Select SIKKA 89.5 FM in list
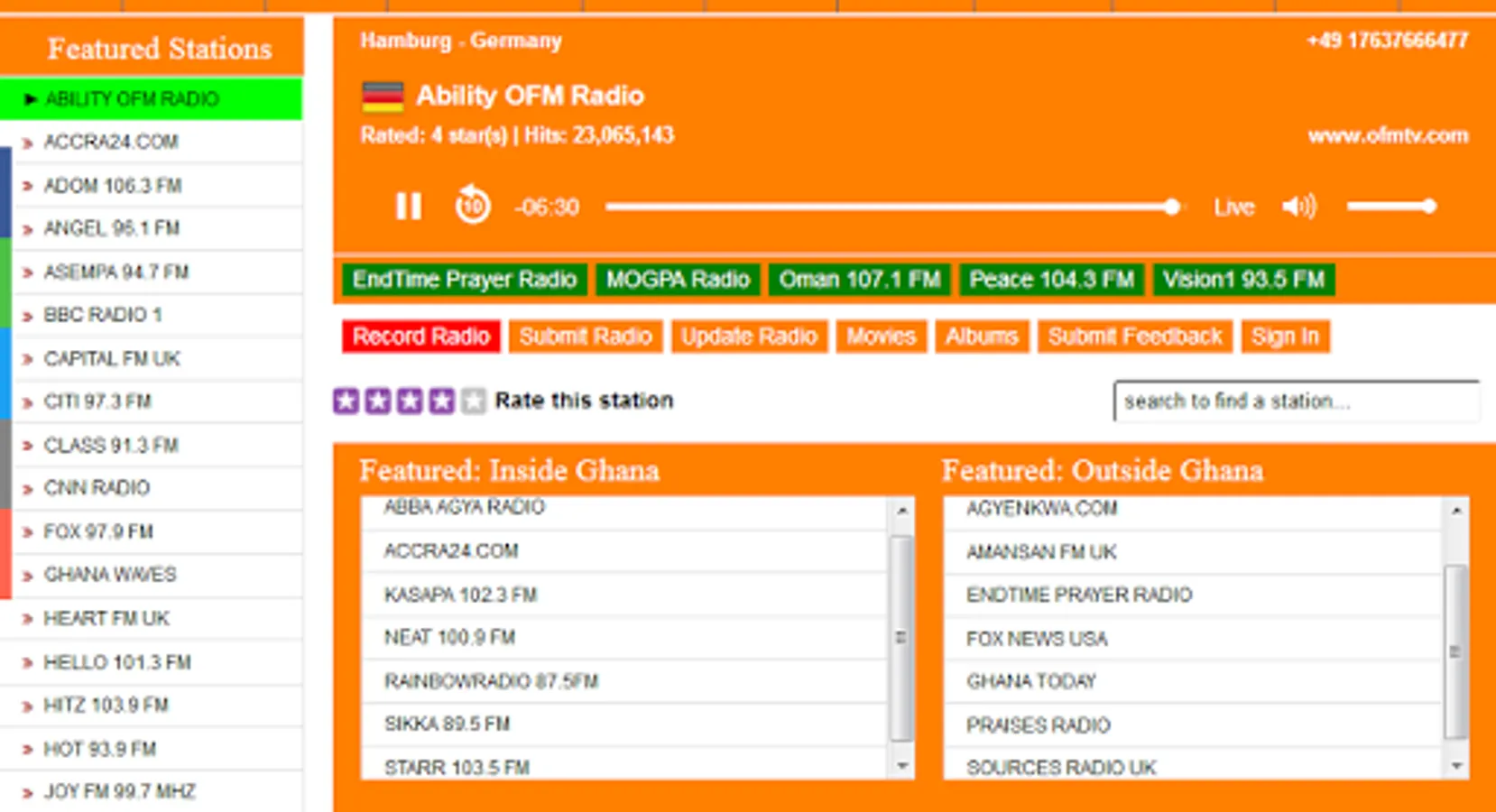Image resolution: width=1496 pixels, height=812 pixels. 624,724
